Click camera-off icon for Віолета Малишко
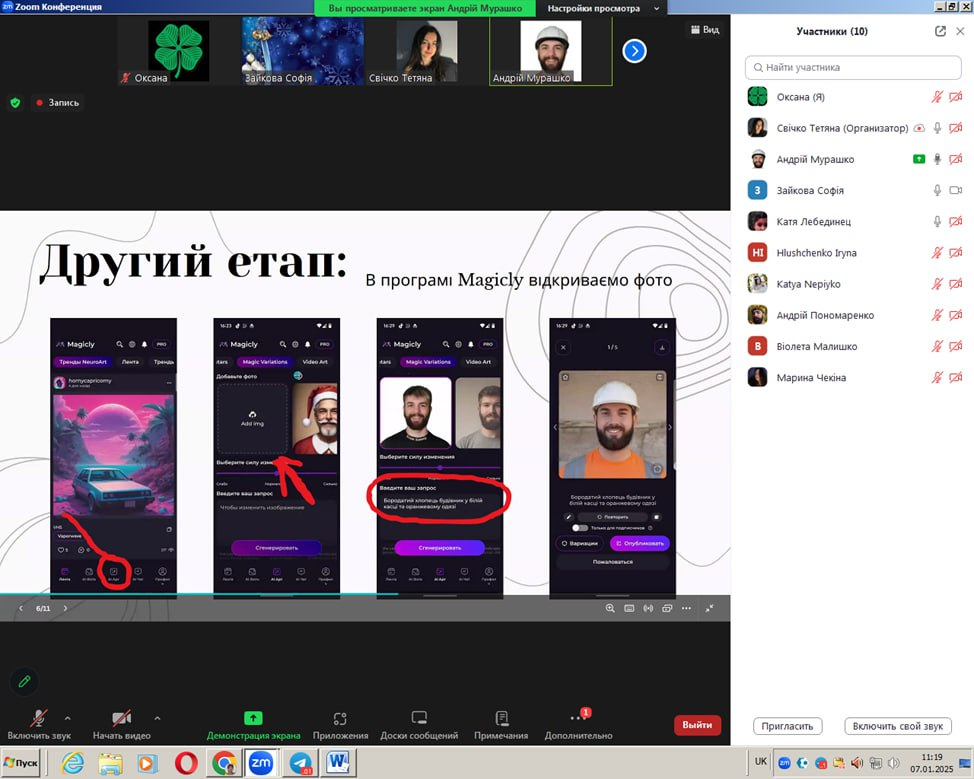Screen dimensions: 974x779 pyautogui.click(x=956, y=346)
